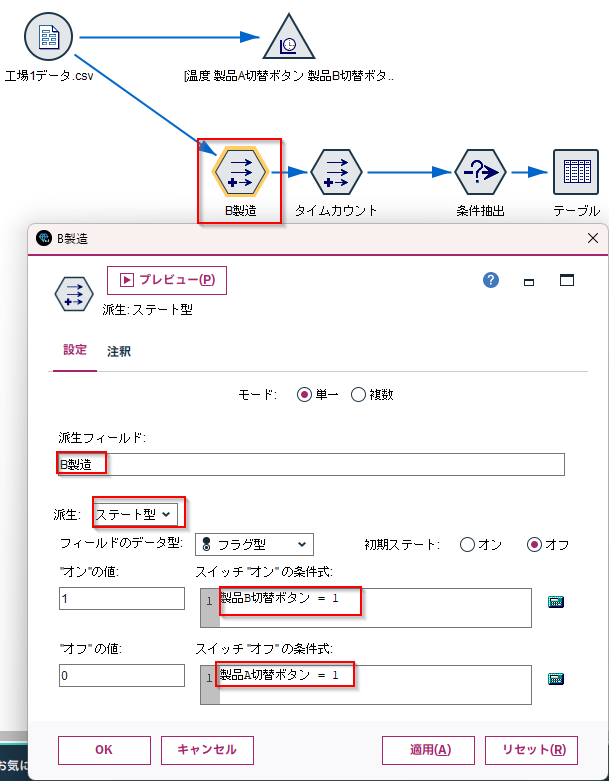
Task: Click the derive node icon in dialog header
Action: pyautogui.click(x=74, y=294)
